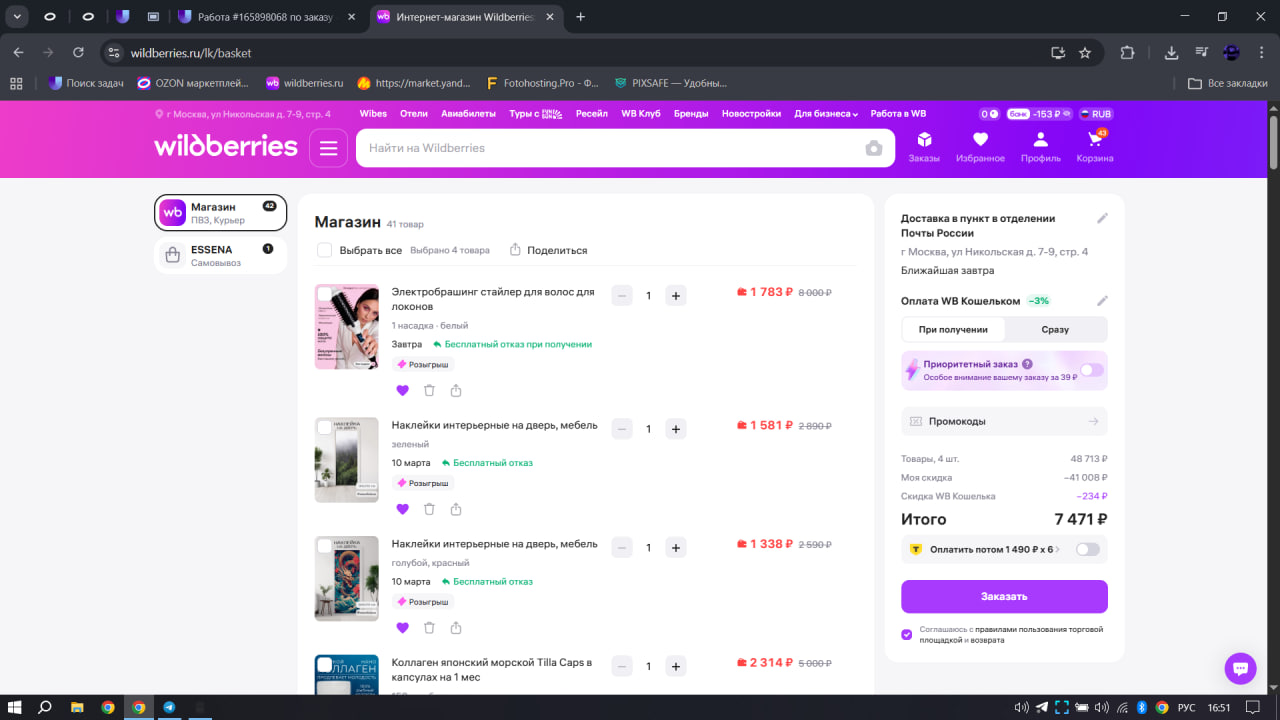Edit delivery point with the pencil icon
This screenshot has width=1280, height=720.
click(x=1102, y=218)
